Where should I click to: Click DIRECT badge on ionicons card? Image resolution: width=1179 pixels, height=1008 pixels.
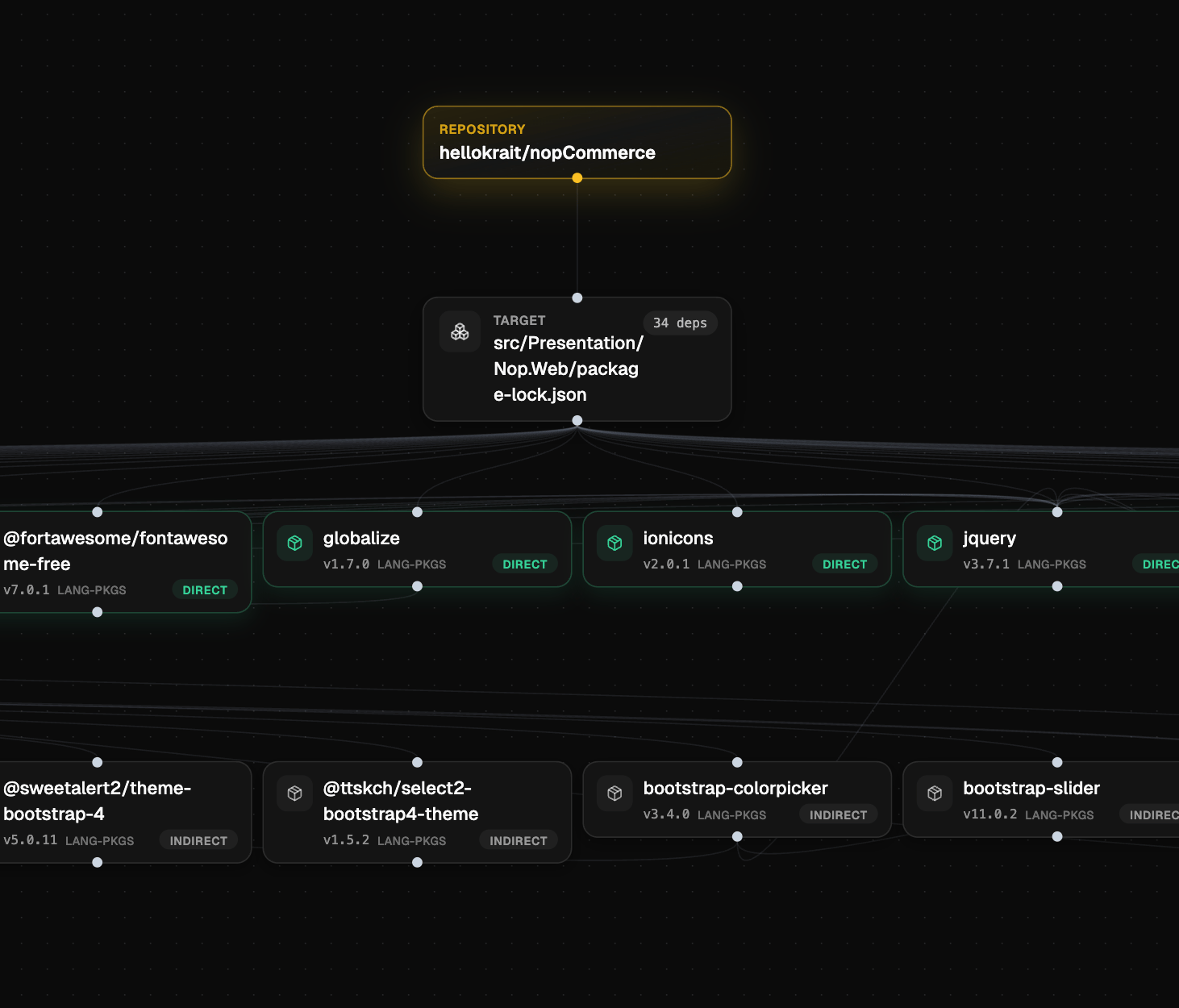844,564
